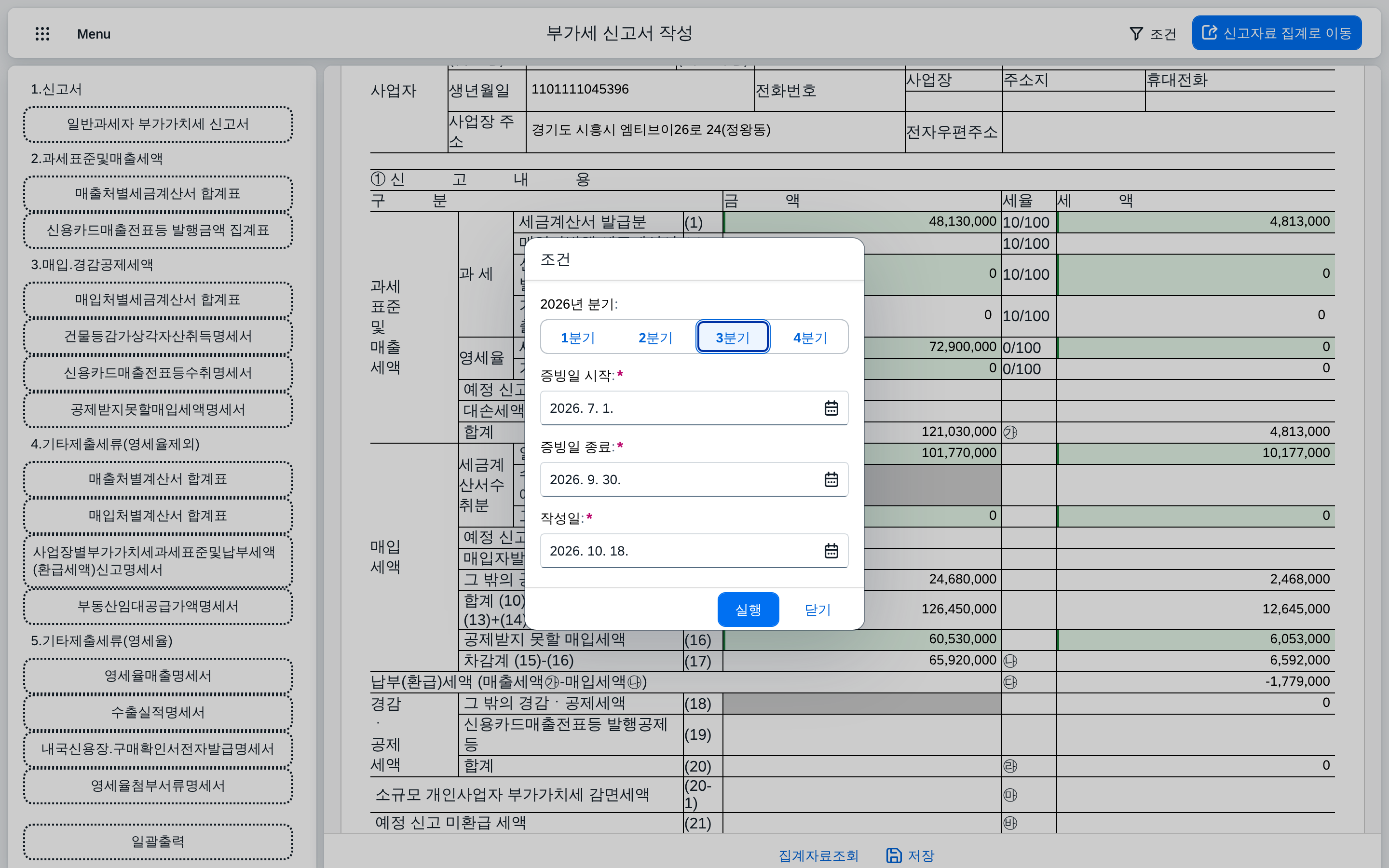Select 2분기 quarter option
The image size is (1389, 868).
pyautogui.click(x=655, y=338)
